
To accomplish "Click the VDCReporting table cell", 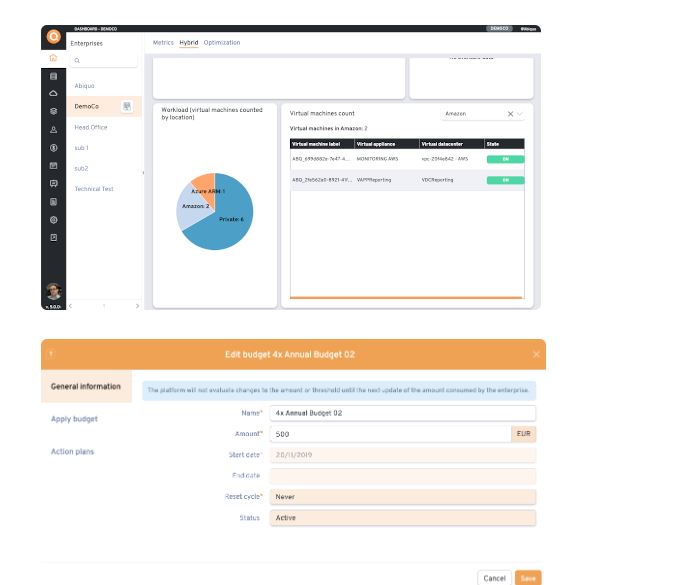I will [437, 180].
